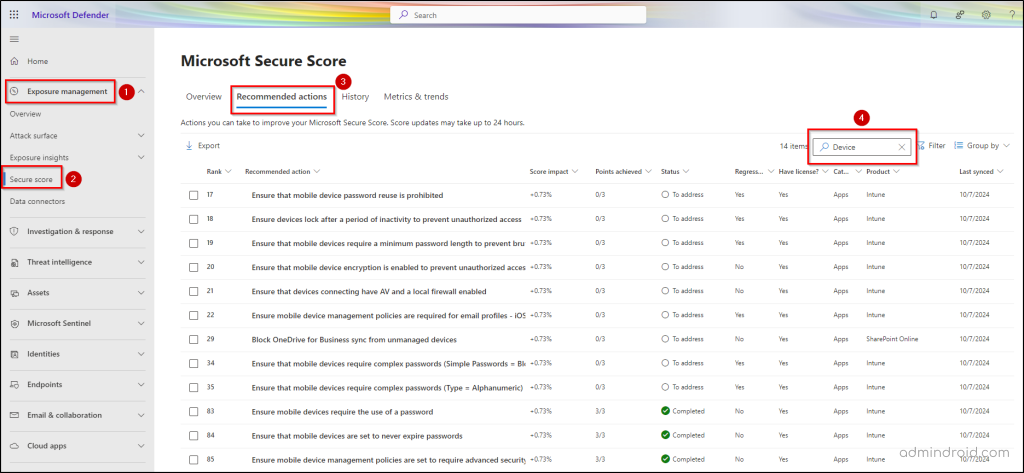
Task: Sort by the Score impact column header
Action: click(552, 172)
